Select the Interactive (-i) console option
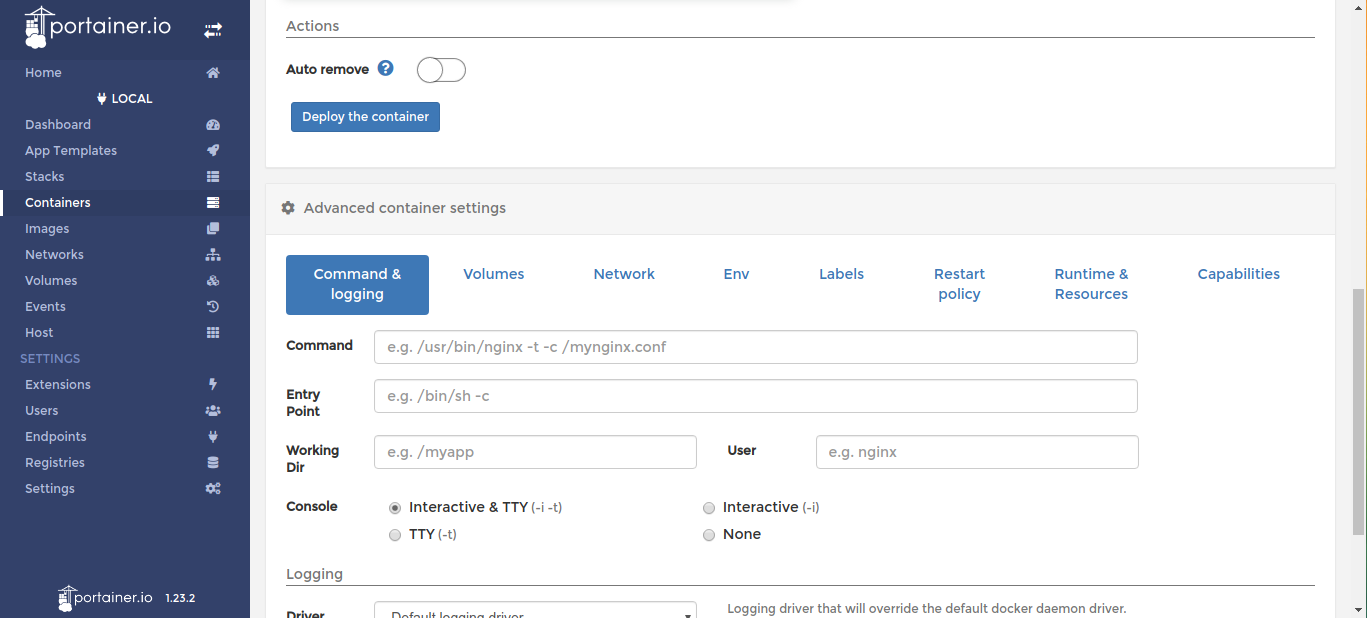This screenshot has width=1367, height=618. (x=709, y=508)
